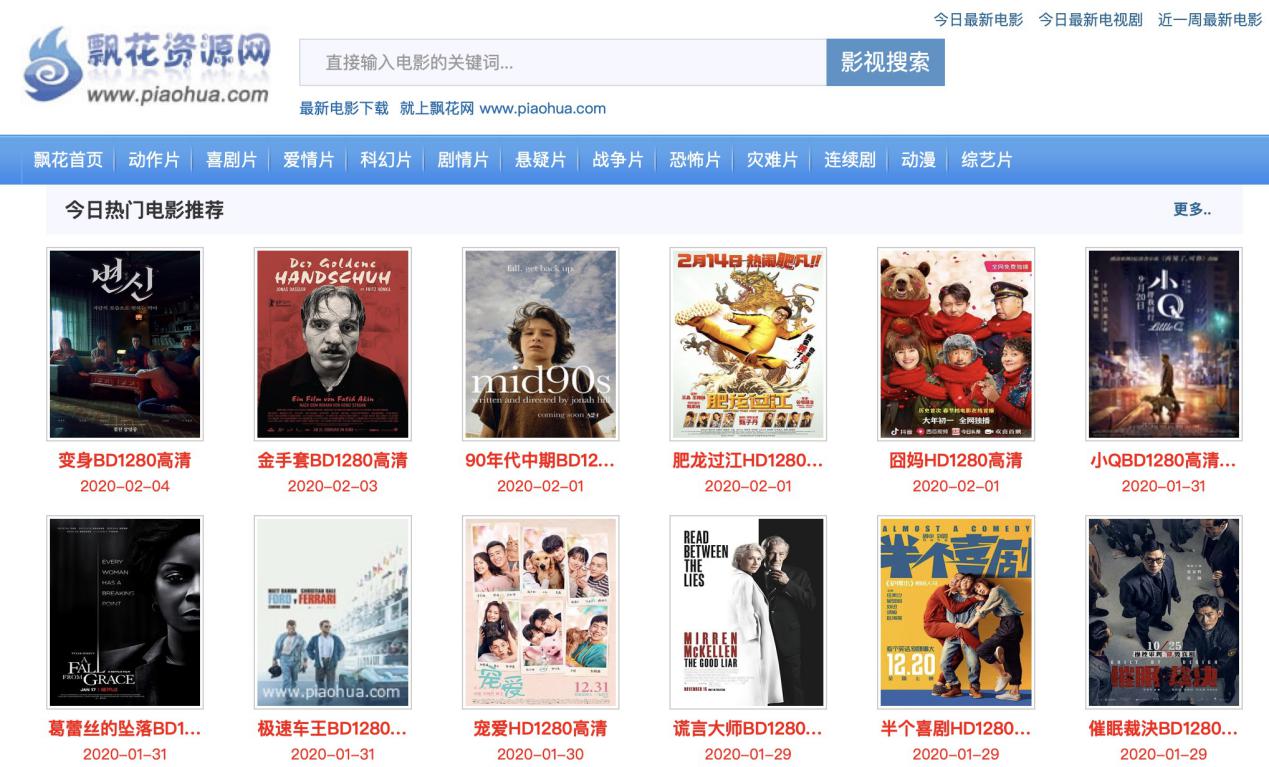Select the mid90s movie poster
The height and width of the screenshot is (767, 1269).
coord(541,344)
